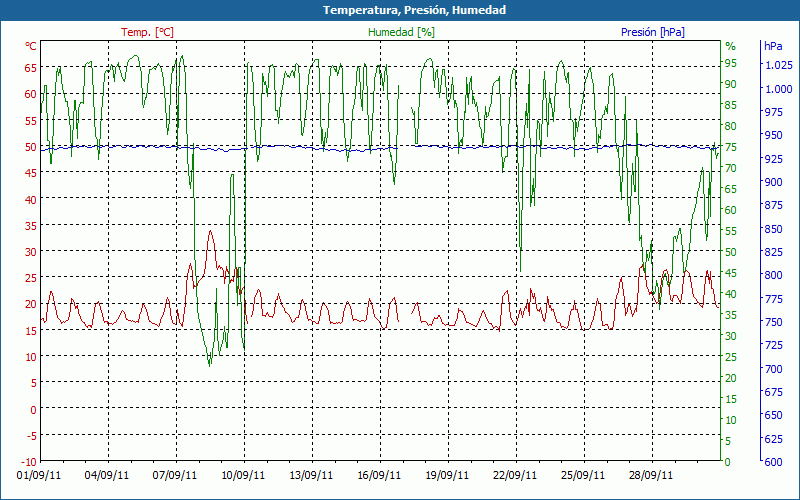Screen dimensions: 800x500
Task: Select the blue 'Presión [hPa]' legend label
Action: 653,32
